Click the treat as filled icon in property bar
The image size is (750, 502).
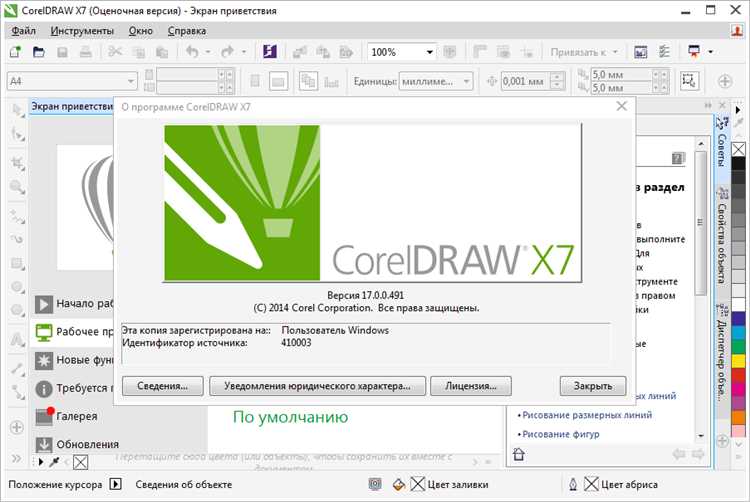pyautogui.click(x=689, y=81)
